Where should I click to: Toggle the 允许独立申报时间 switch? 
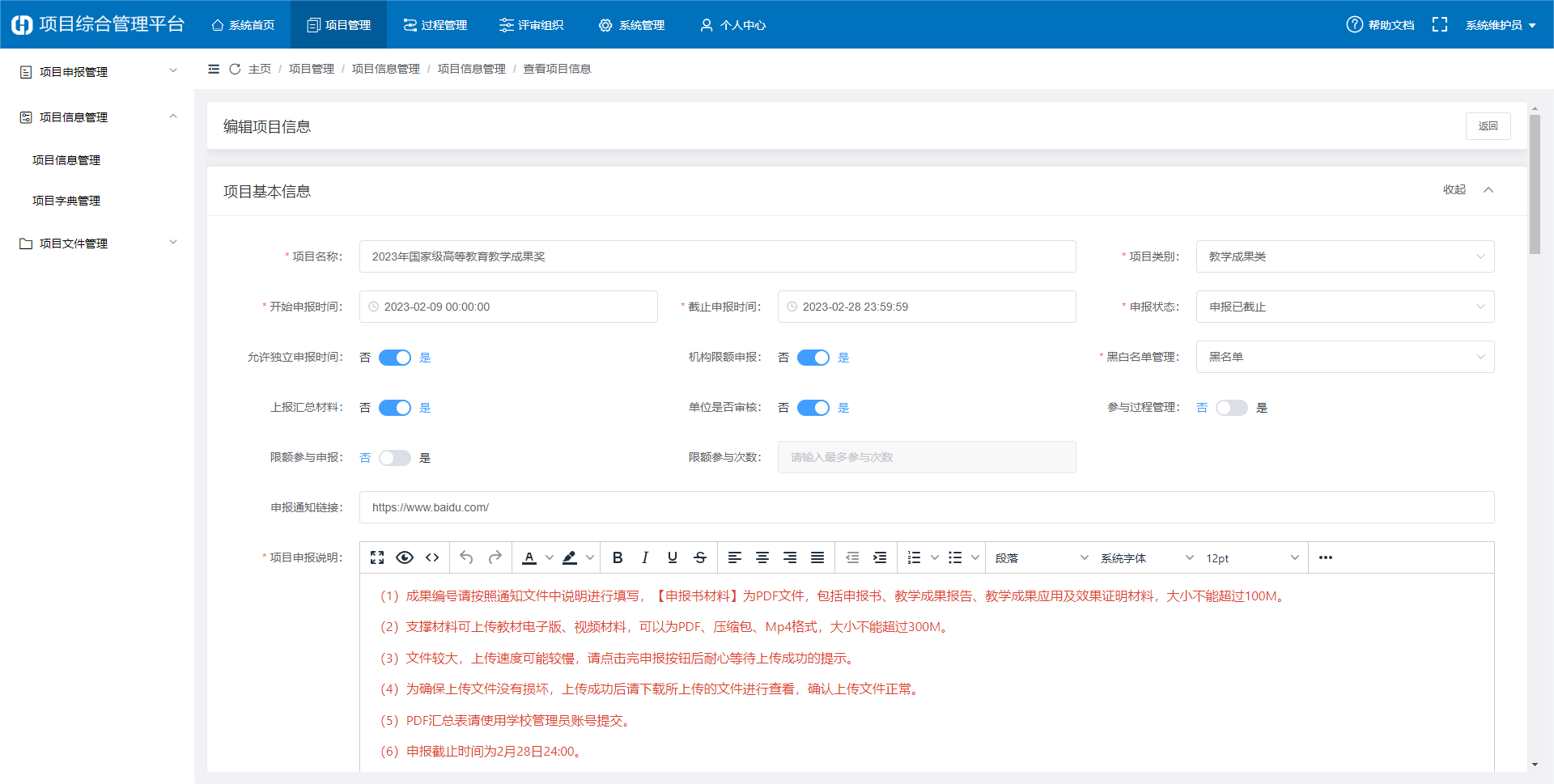tap(395, 358)
